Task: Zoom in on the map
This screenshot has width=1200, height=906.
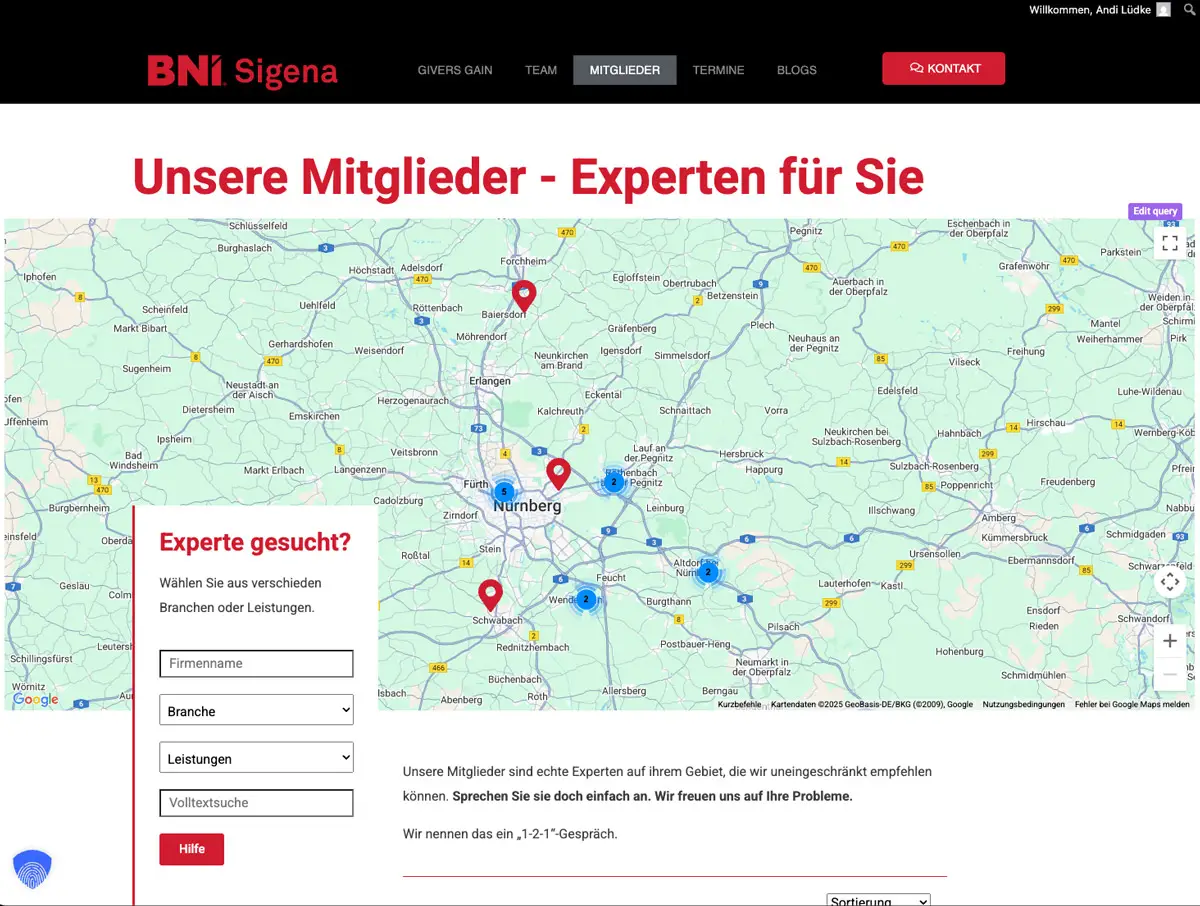Action: pos(1170,641)
